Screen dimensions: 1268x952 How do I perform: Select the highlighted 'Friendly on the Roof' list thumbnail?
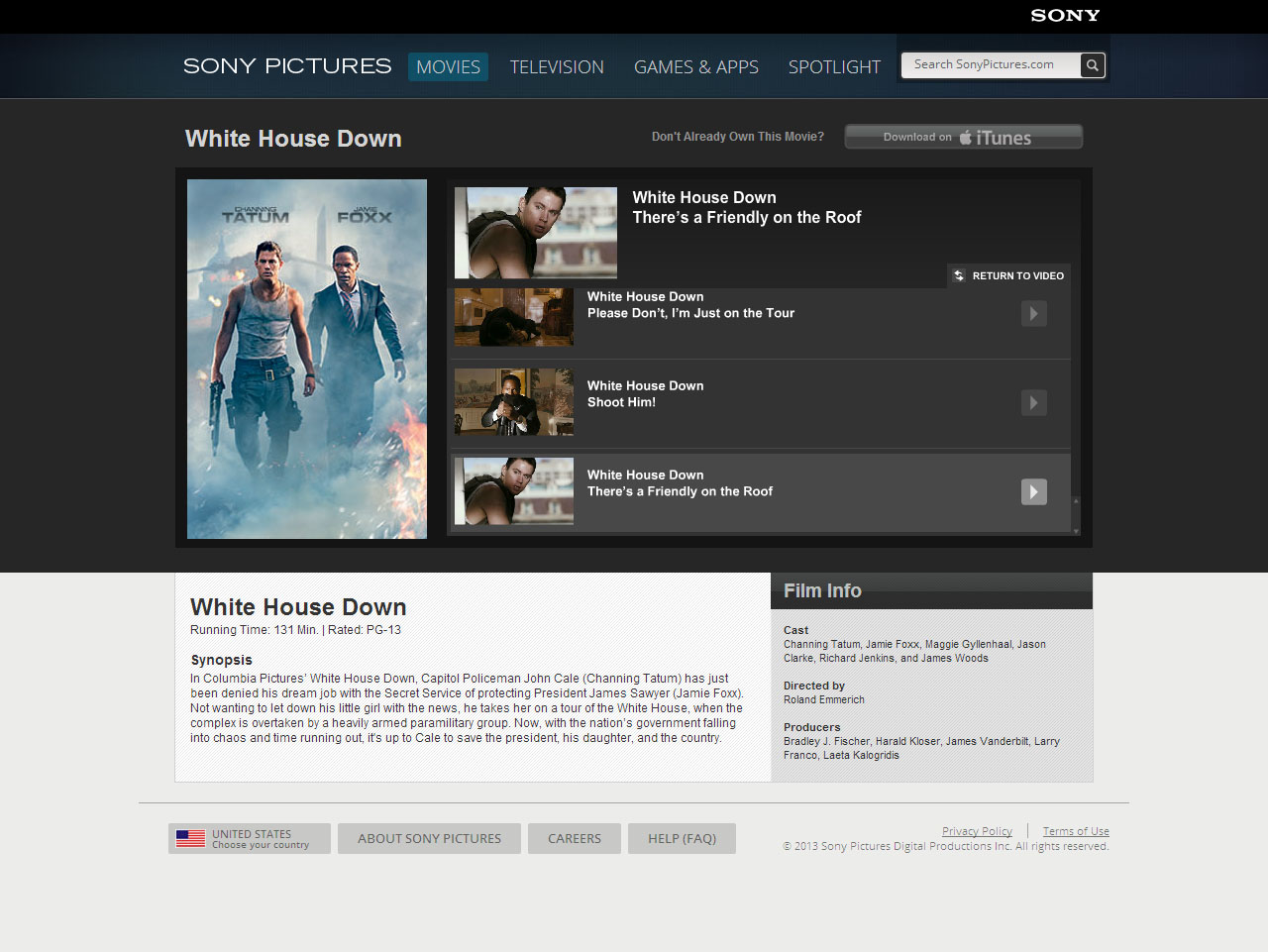pyautogui.click(x=514, y=491)
